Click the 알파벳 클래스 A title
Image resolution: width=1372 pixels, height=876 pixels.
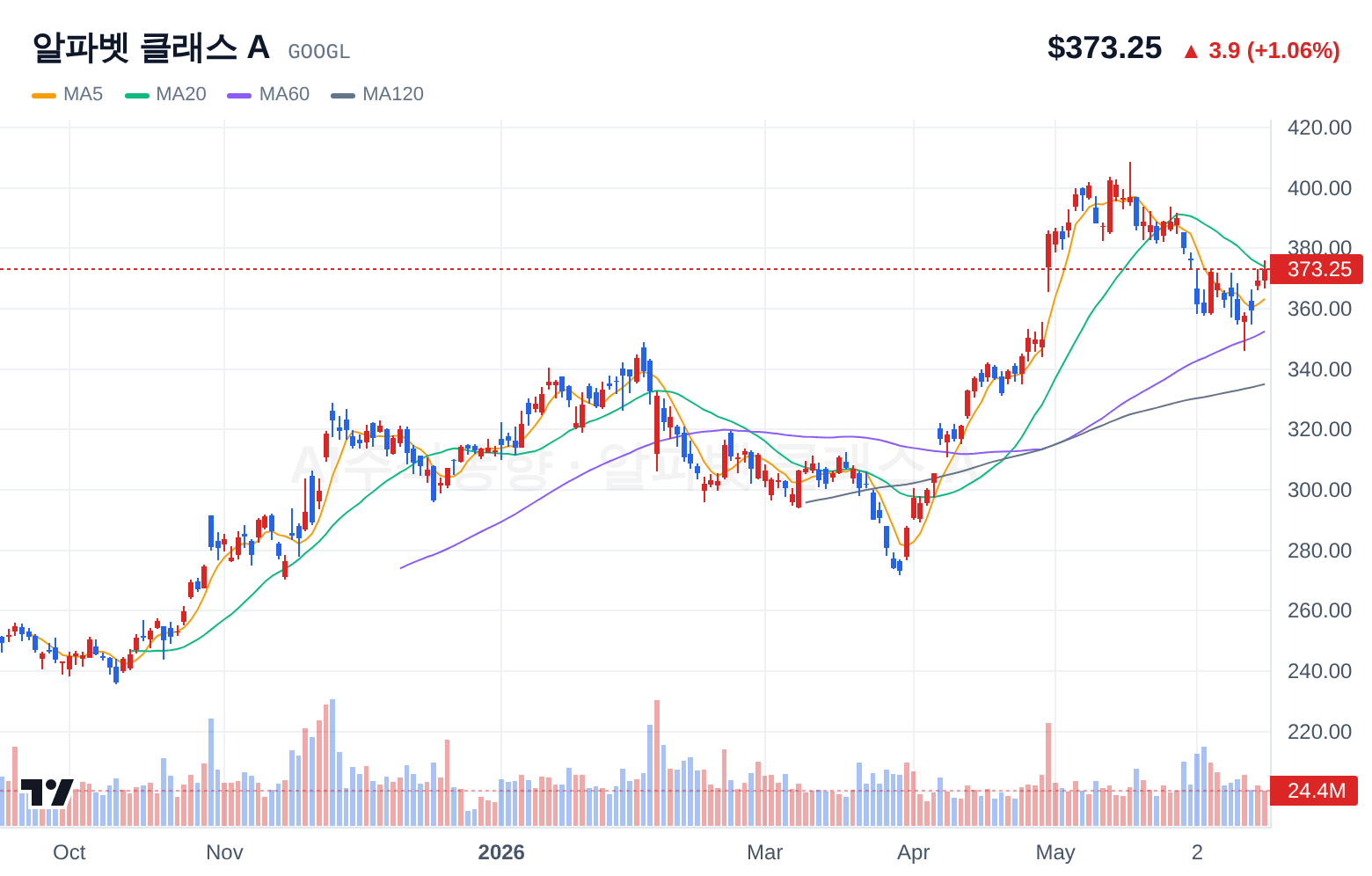pyautogui.click(x=151, y=47)
